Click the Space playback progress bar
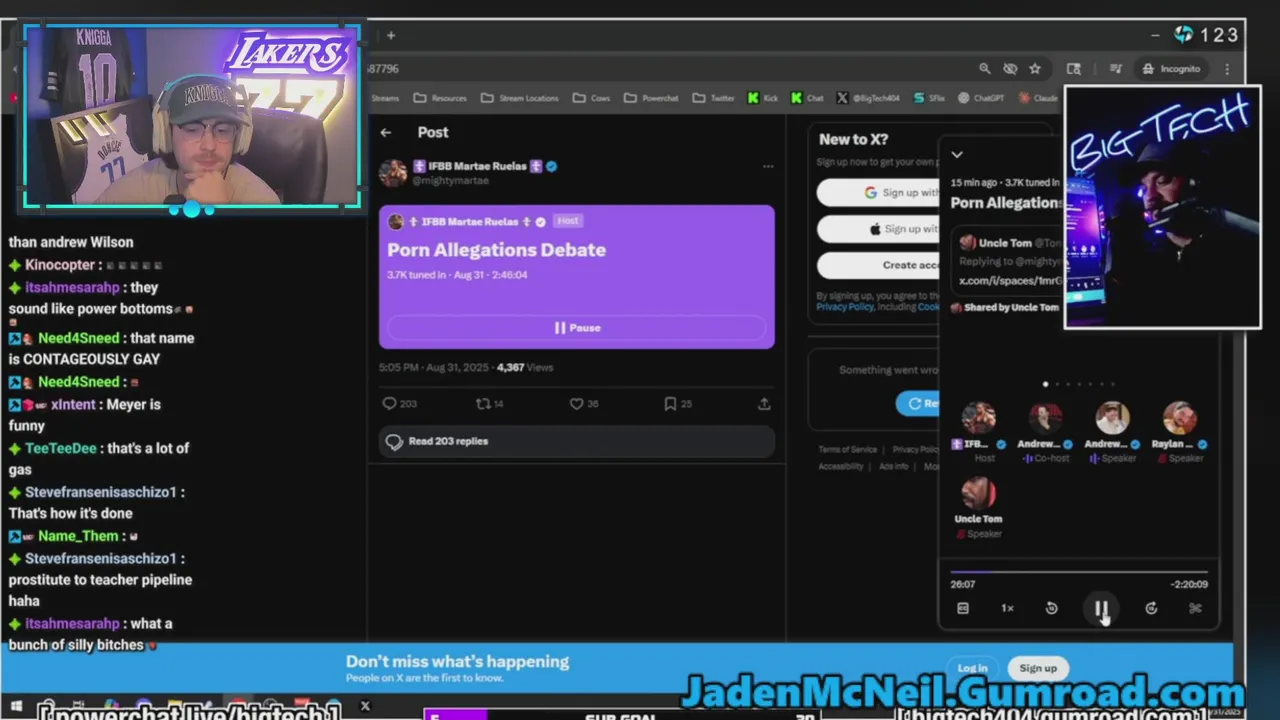The height and width of the screenshot is (720, 1280). coord(1078,572)
